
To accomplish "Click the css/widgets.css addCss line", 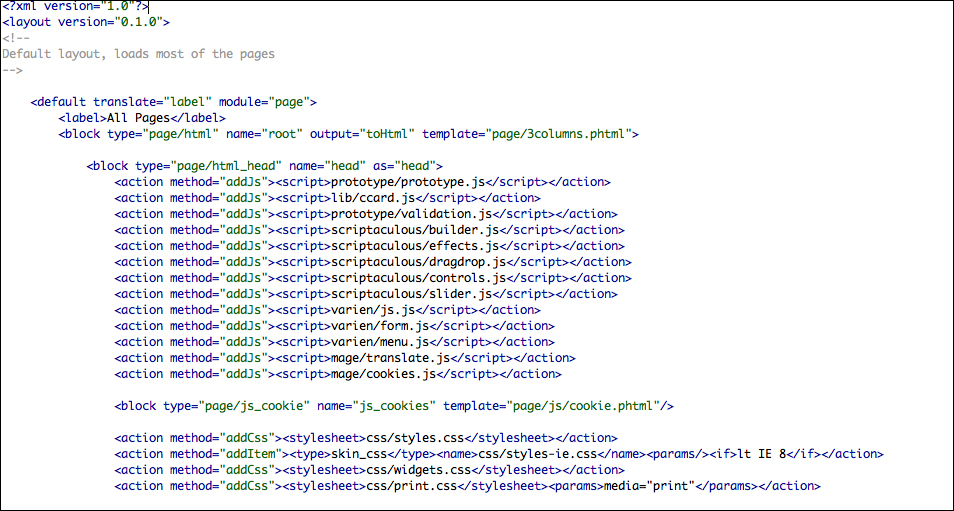I will click(x=369, y=470).
